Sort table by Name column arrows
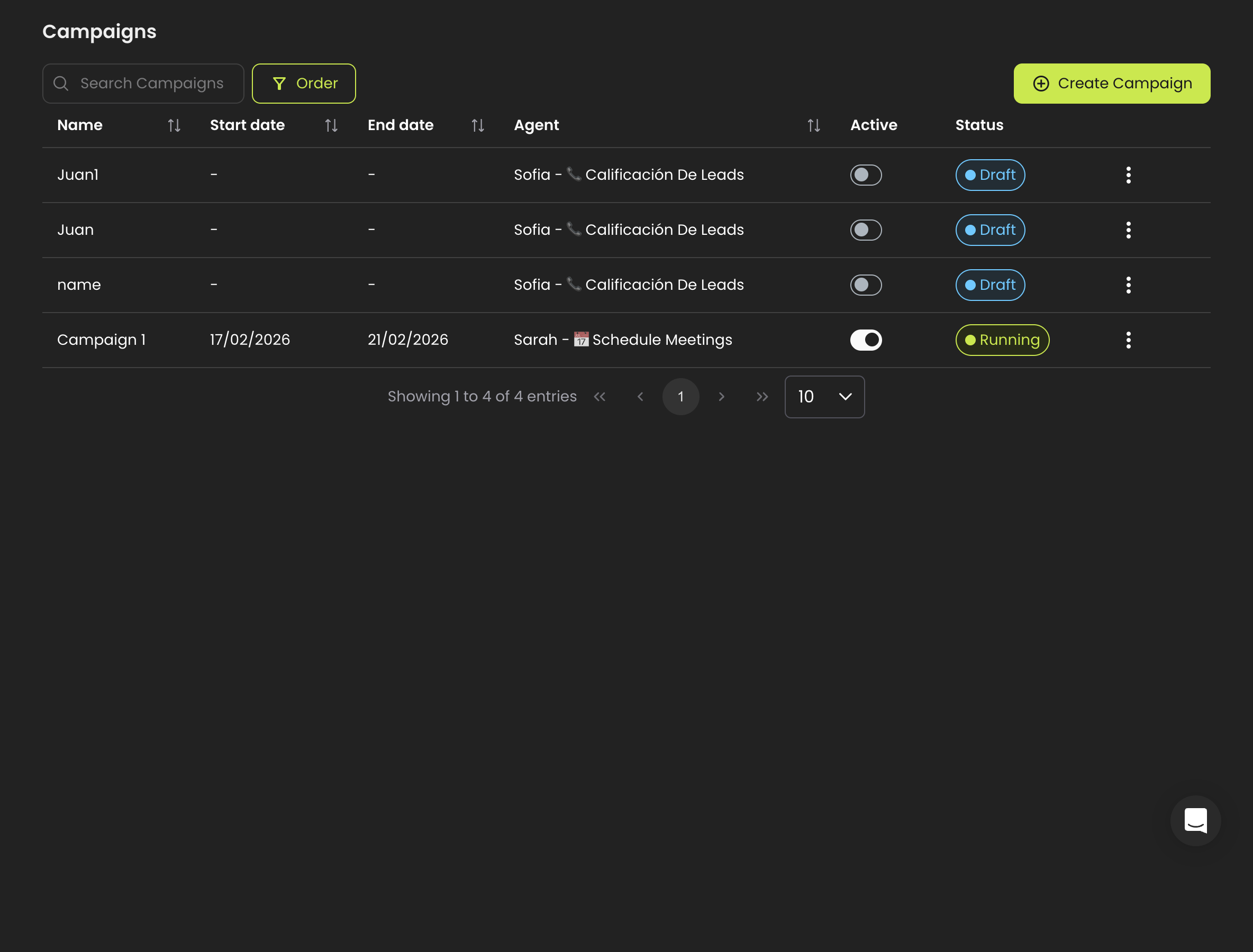The width and height of the screenshot is (1253, 952). [x=174, y=125]
